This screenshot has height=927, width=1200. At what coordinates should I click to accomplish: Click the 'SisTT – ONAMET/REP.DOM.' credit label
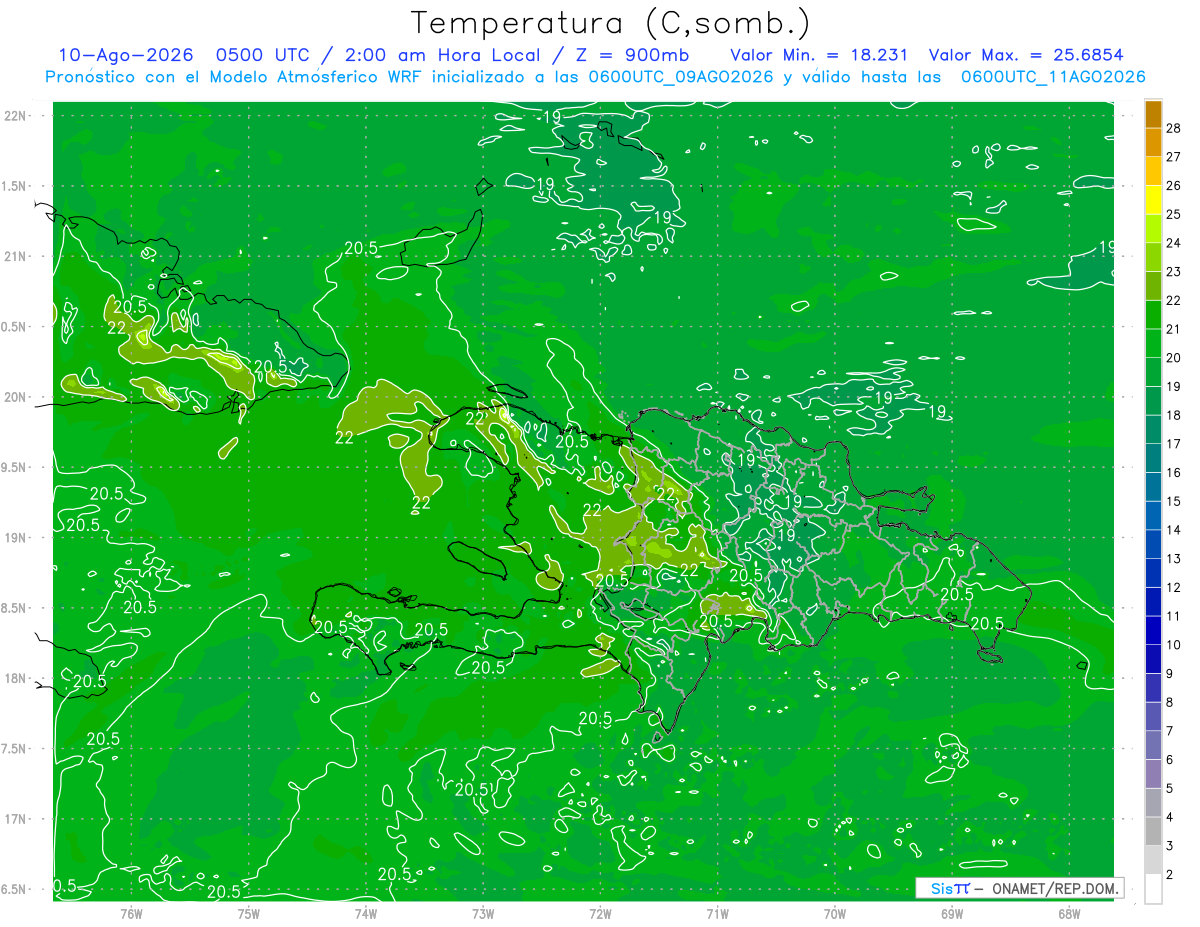tap(1020, 888)
